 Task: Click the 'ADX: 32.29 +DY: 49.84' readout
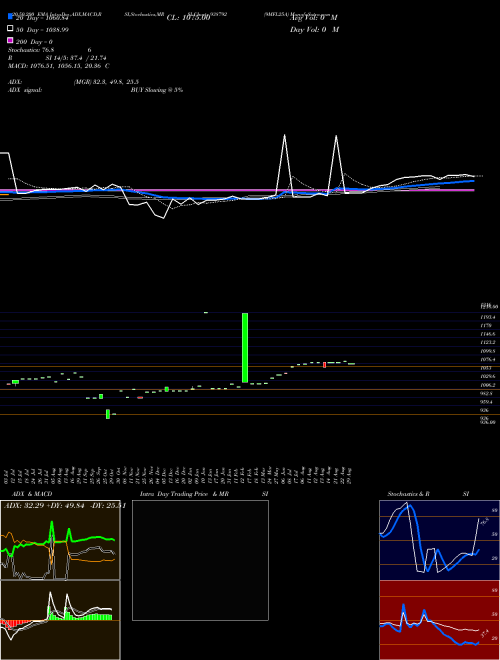pyautogui.click(x=45, y=506)
